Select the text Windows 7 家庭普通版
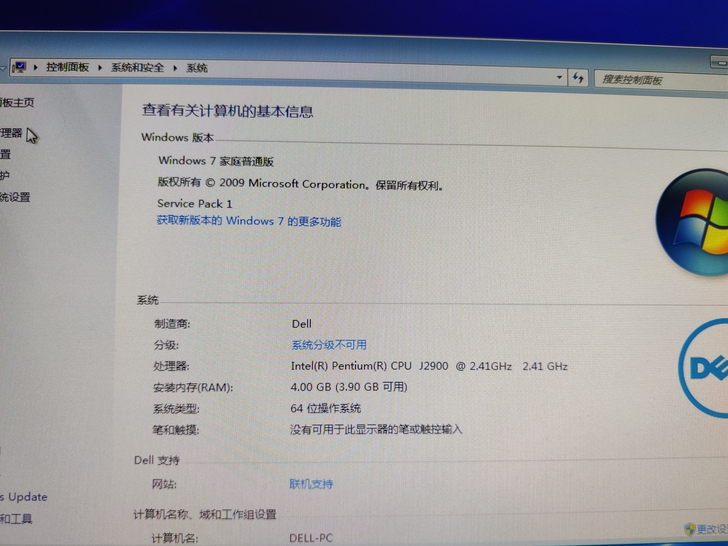 pos(216,161)
